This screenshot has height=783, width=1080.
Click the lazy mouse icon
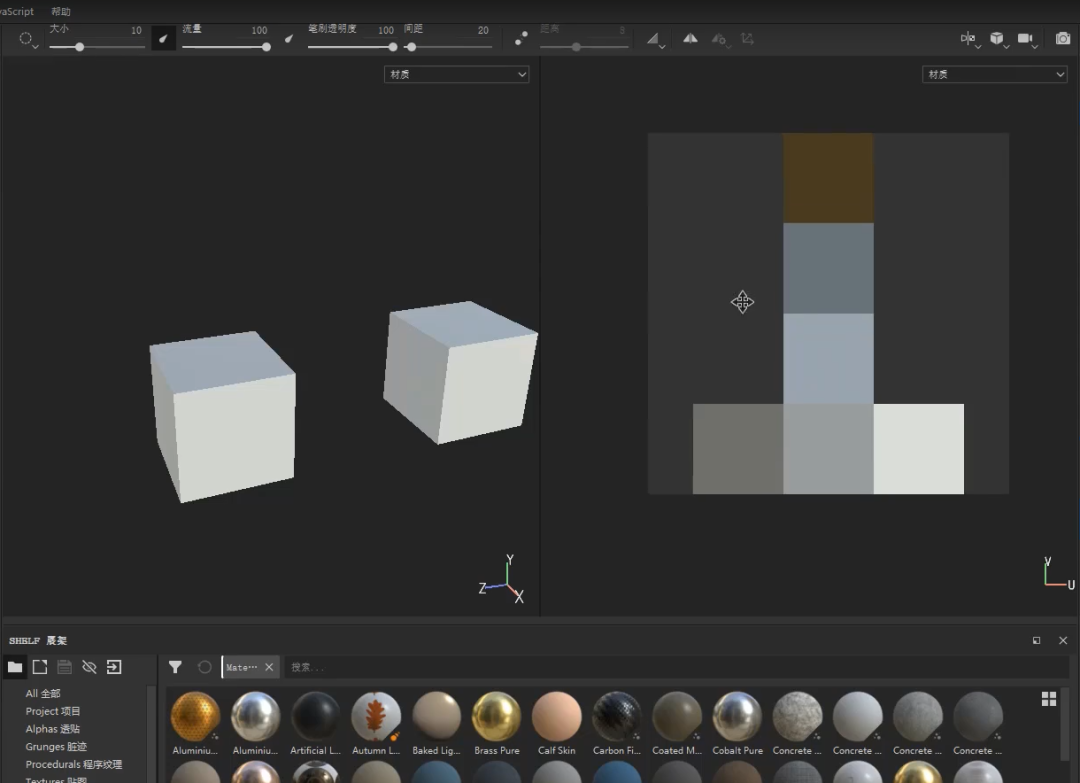pos(521,39)
